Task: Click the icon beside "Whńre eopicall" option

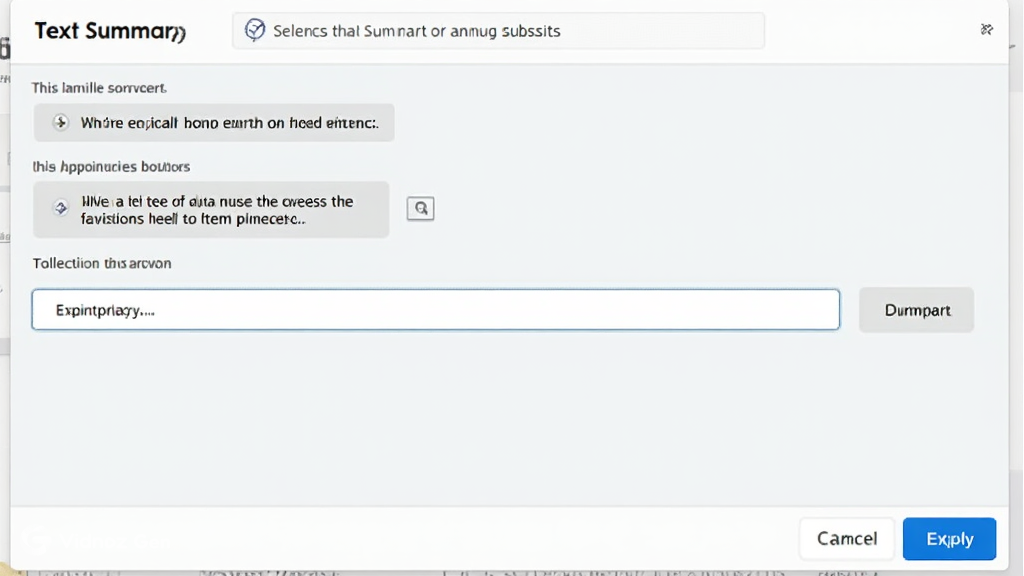Action: [x=61, y=123]
